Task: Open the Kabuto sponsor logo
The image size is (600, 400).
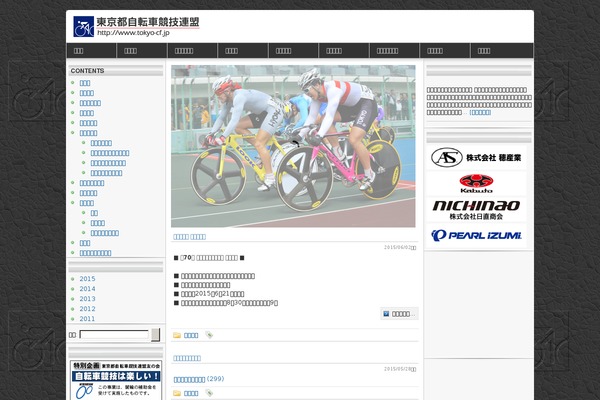Action: coord(476,183)
